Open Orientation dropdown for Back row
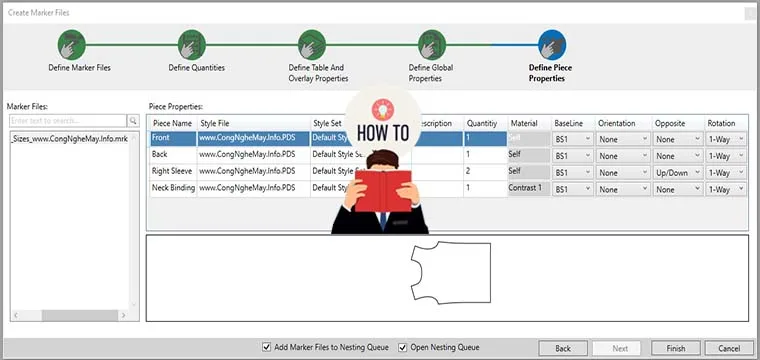 pos(623,156)
